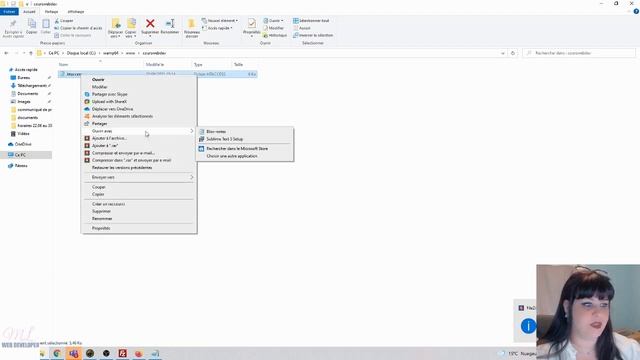Click Copier le chemin d'accès in ribbon
This screenshot has height=360, width=640.
pos(78,28)
